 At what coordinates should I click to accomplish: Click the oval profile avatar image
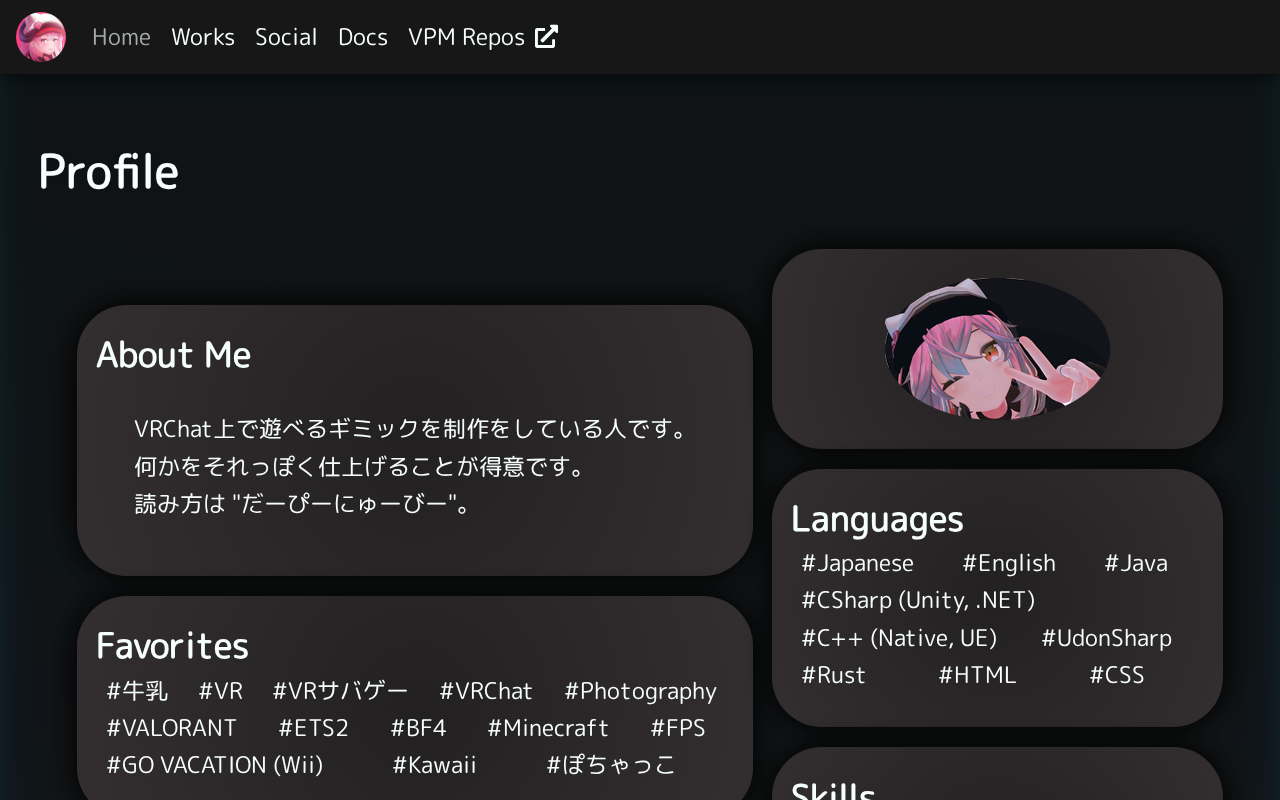(x=997, y=349)
